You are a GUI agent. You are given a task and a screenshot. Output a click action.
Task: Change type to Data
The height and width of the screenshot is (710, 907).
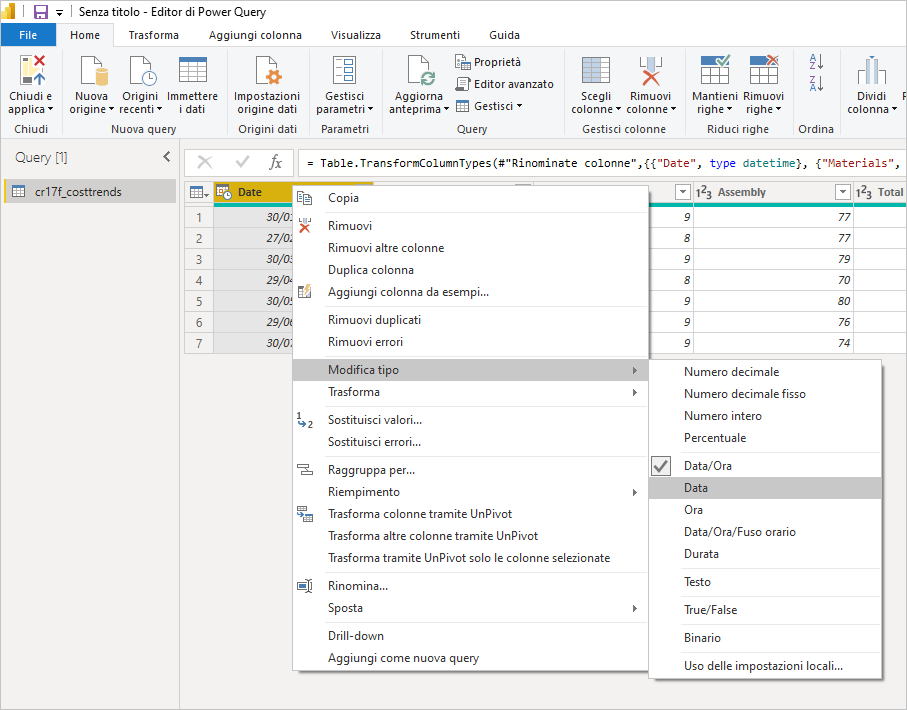[x=765, y=488]
